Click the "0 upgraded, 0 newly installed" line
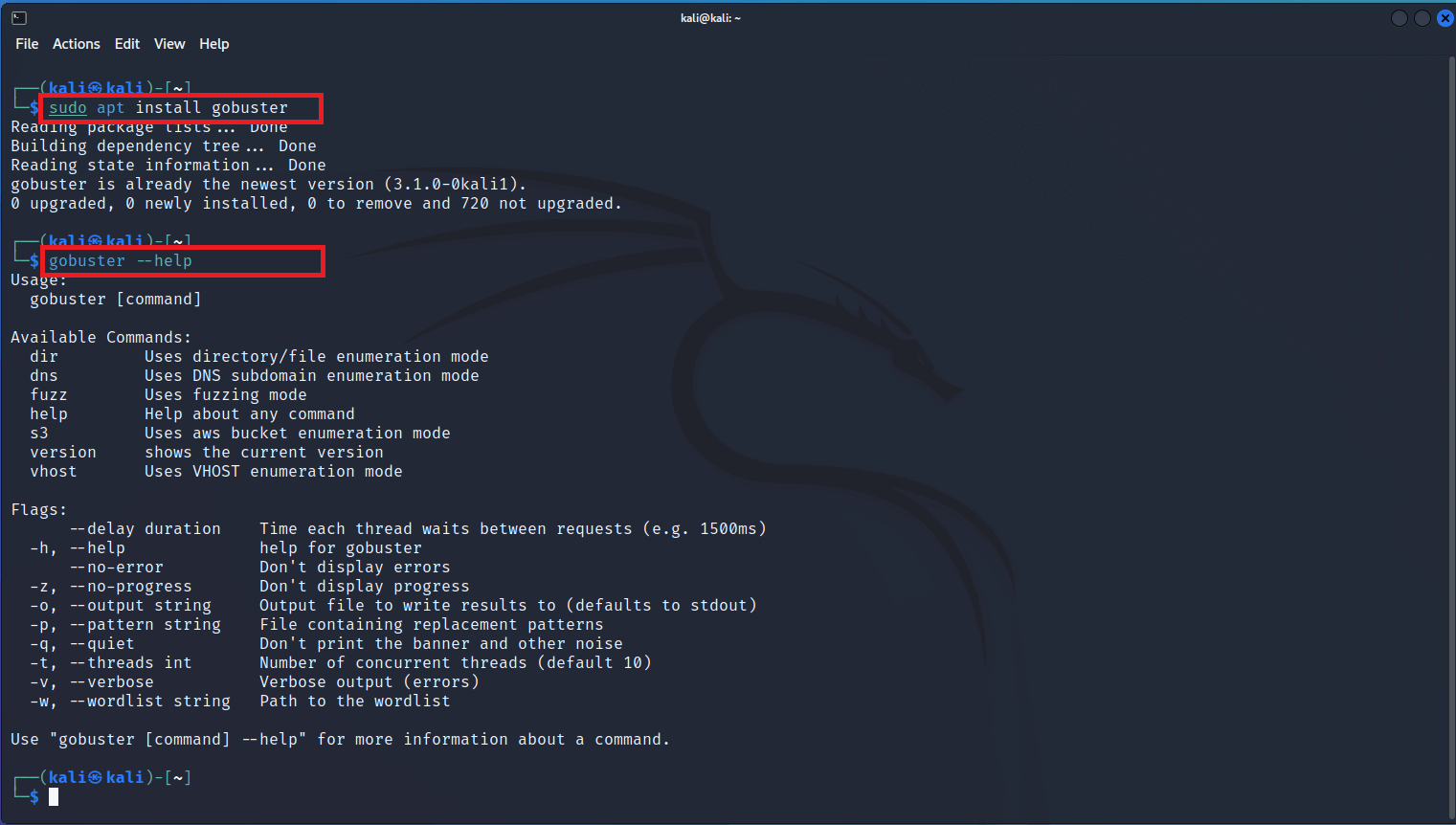Viewport: 1456px width, 825px height. pyautogui.click(x=317, y=204)
